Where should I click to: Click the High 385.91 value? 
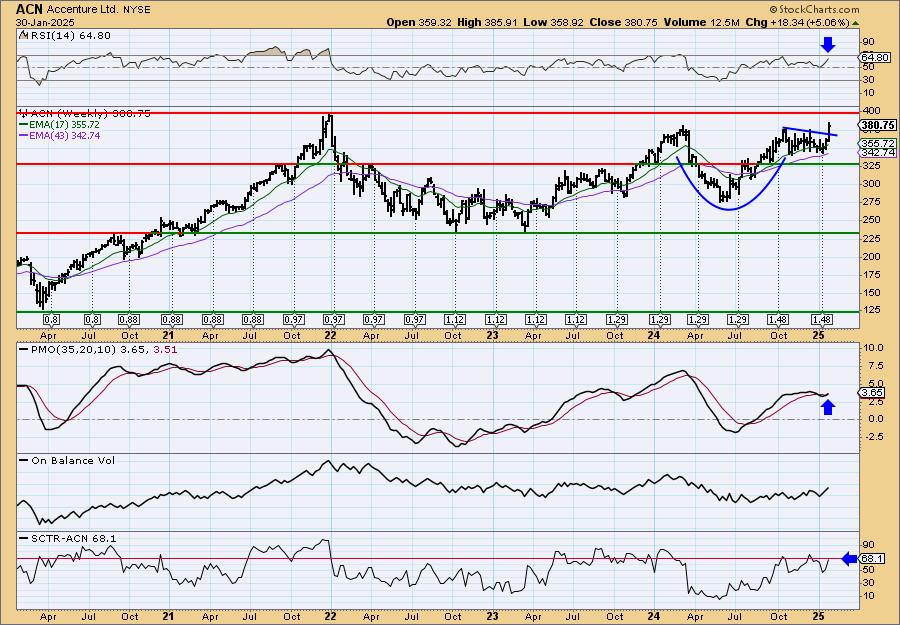coord(488,22)
